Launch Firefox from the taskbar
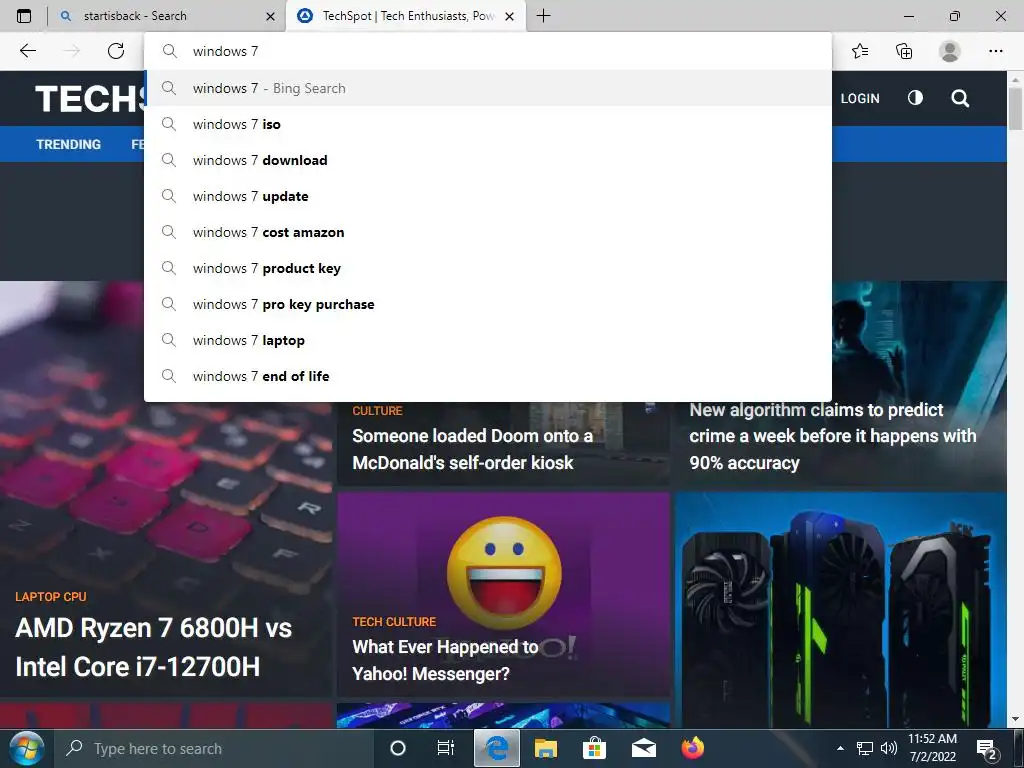 [692, 748]
